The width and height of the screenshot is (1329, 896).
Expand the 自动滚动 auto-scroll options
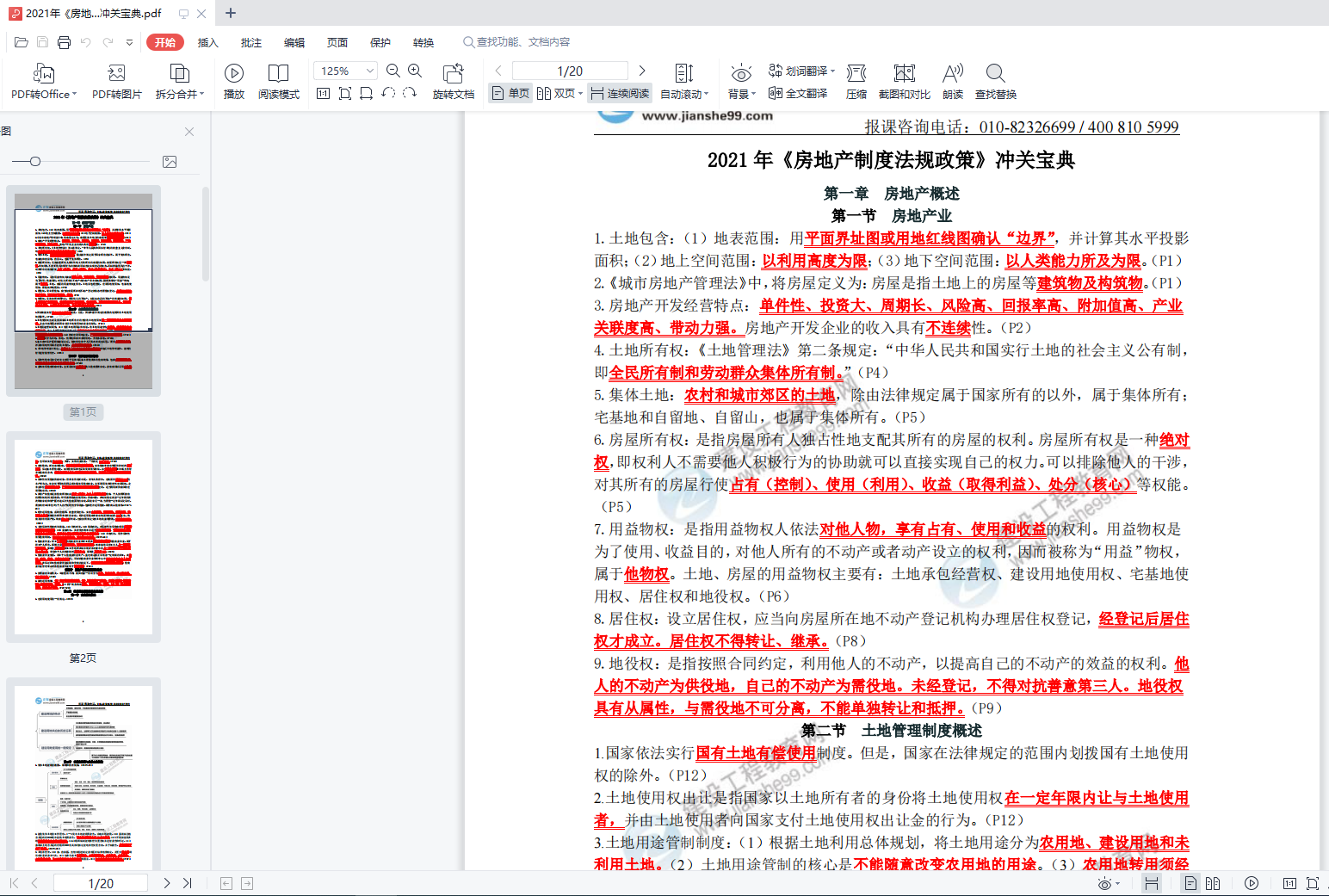683,95
